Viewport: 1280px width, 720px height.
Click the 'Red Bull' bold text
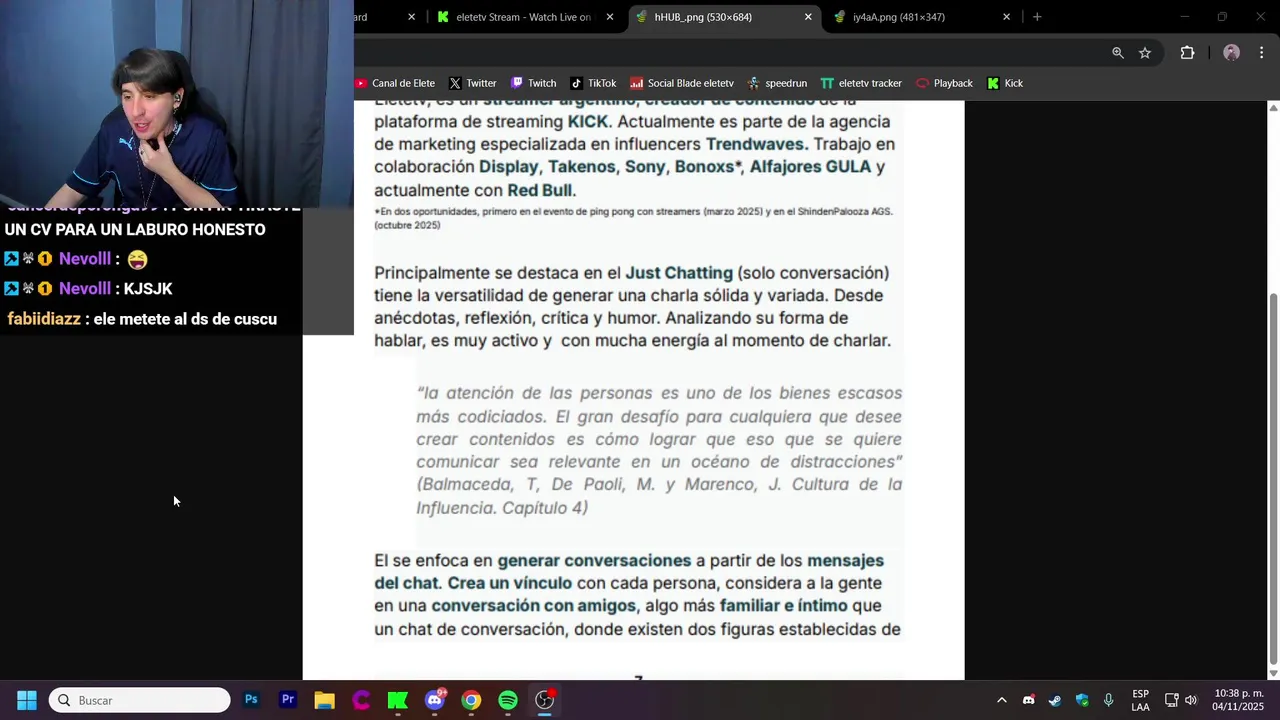point(541,190)
